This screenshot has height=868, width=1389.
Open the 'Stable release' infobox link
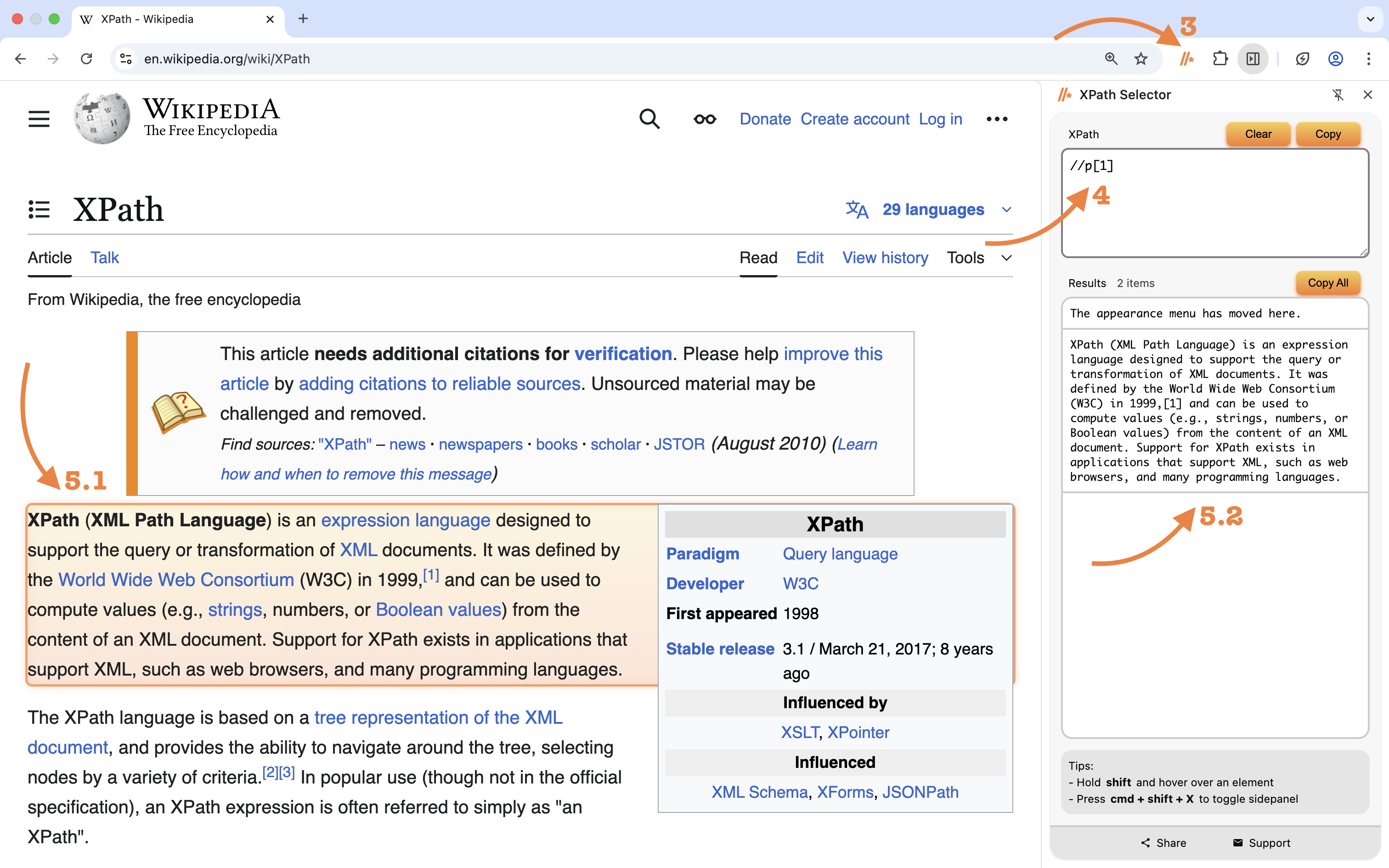[720, 648]
